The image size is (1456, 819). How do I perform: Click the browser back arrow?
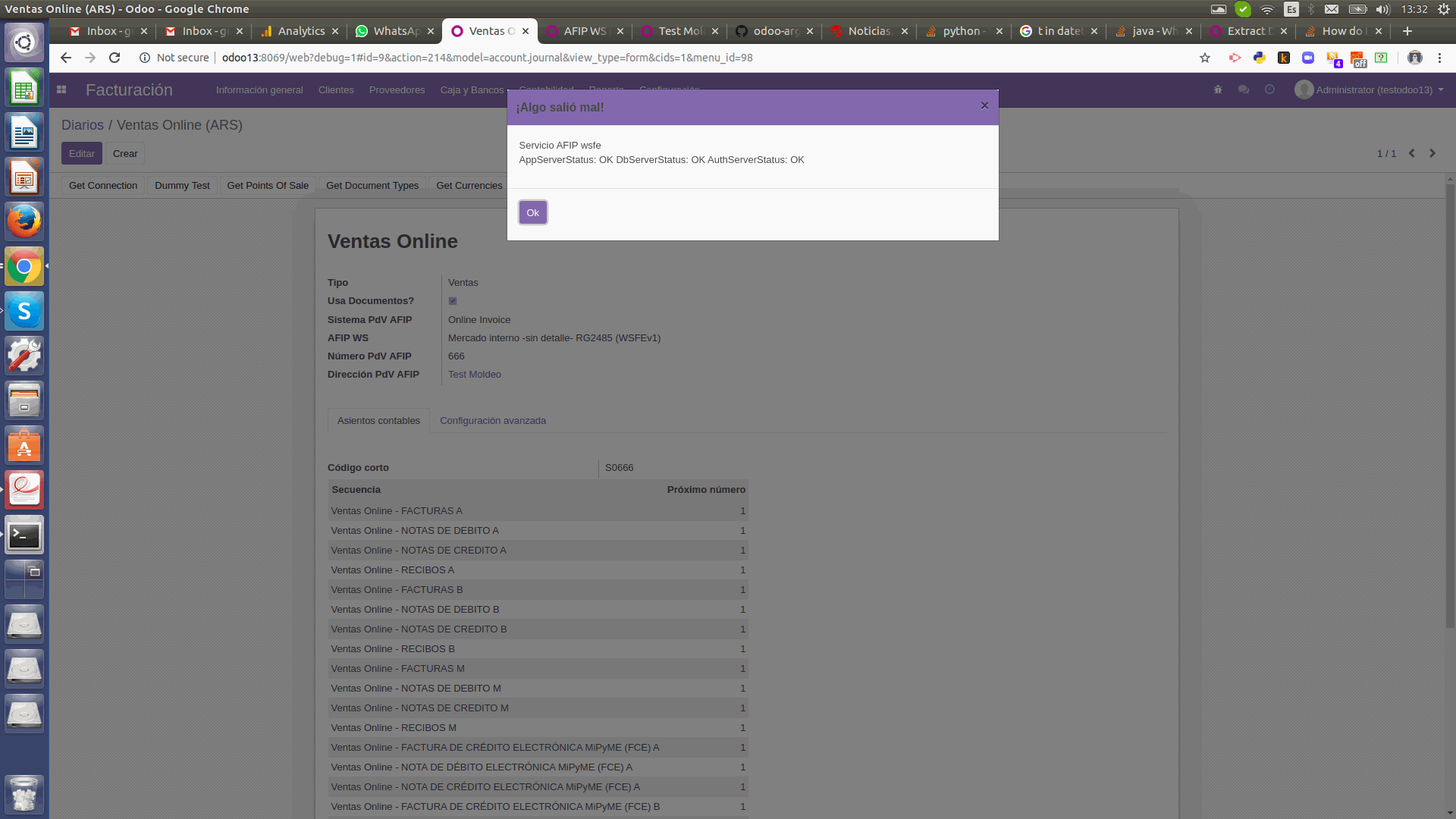(x=66, y=58)
